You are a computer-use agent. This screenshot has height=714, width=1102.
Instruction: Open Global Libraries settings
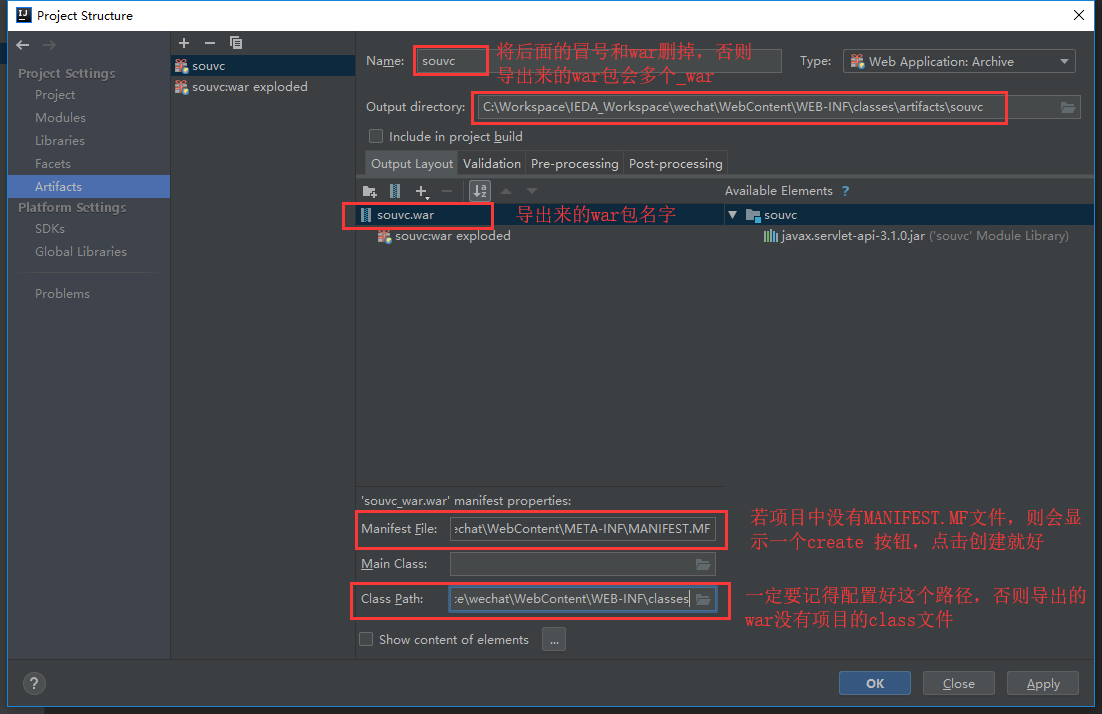click(81, 252)
